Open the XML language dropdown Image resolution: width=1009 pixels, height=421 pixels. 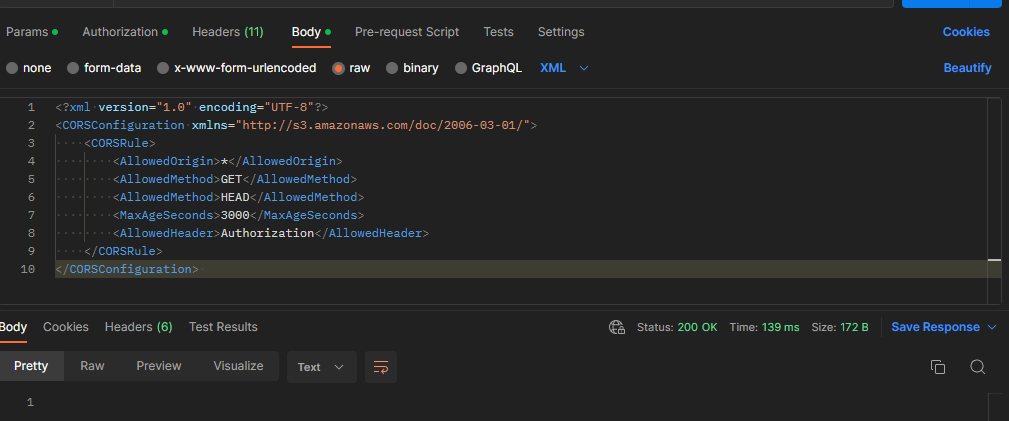pyautogui.click(x=564, y=68)
